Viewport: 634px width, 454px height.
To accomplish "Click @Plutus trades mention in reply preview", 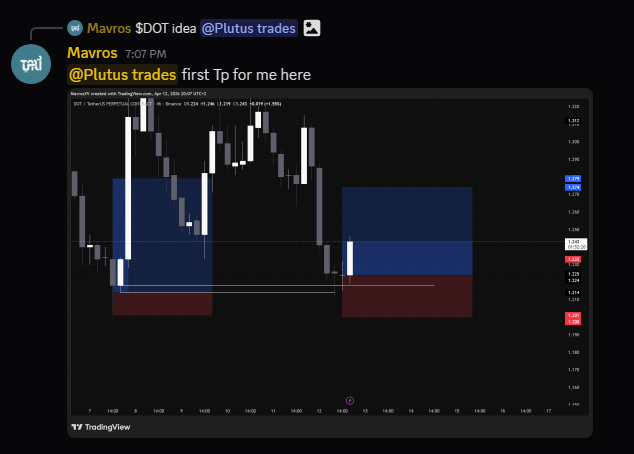I will (247, 28).
